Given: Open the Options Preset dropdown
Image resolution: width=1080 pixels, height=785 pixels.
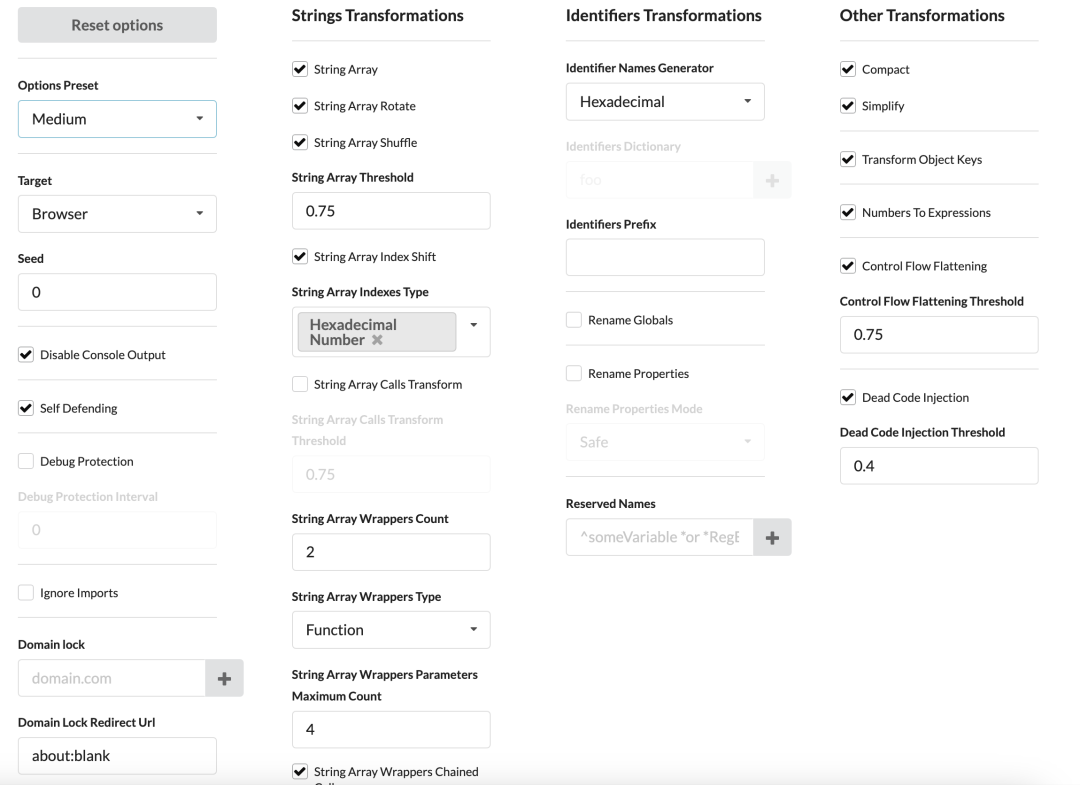Looking at the screenshot, I should click(117, 119).
